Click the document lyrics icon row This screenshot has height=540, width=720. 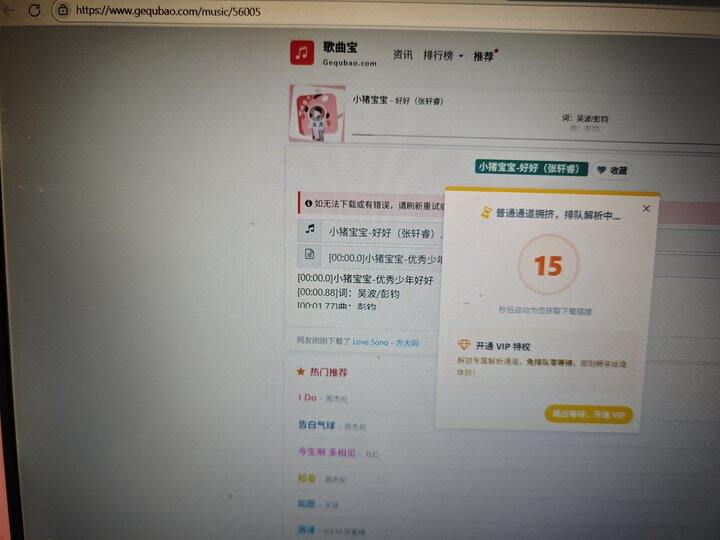(x=309, y=254)
